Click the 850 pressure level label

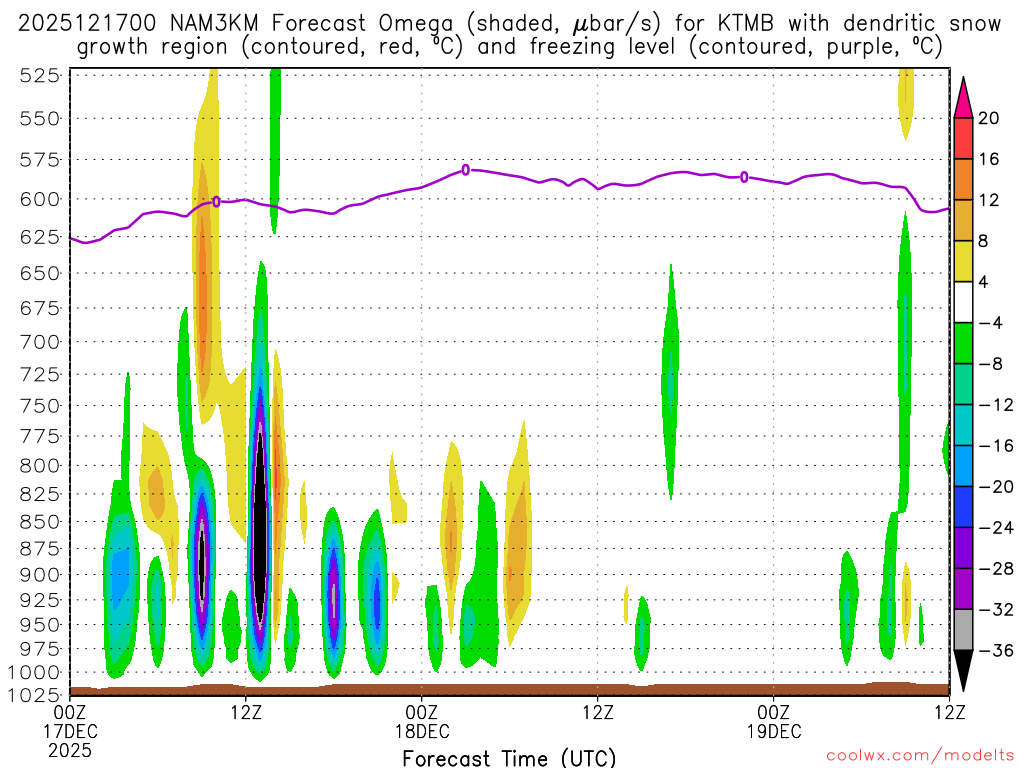pyautogui.click(x=39, y=522)
